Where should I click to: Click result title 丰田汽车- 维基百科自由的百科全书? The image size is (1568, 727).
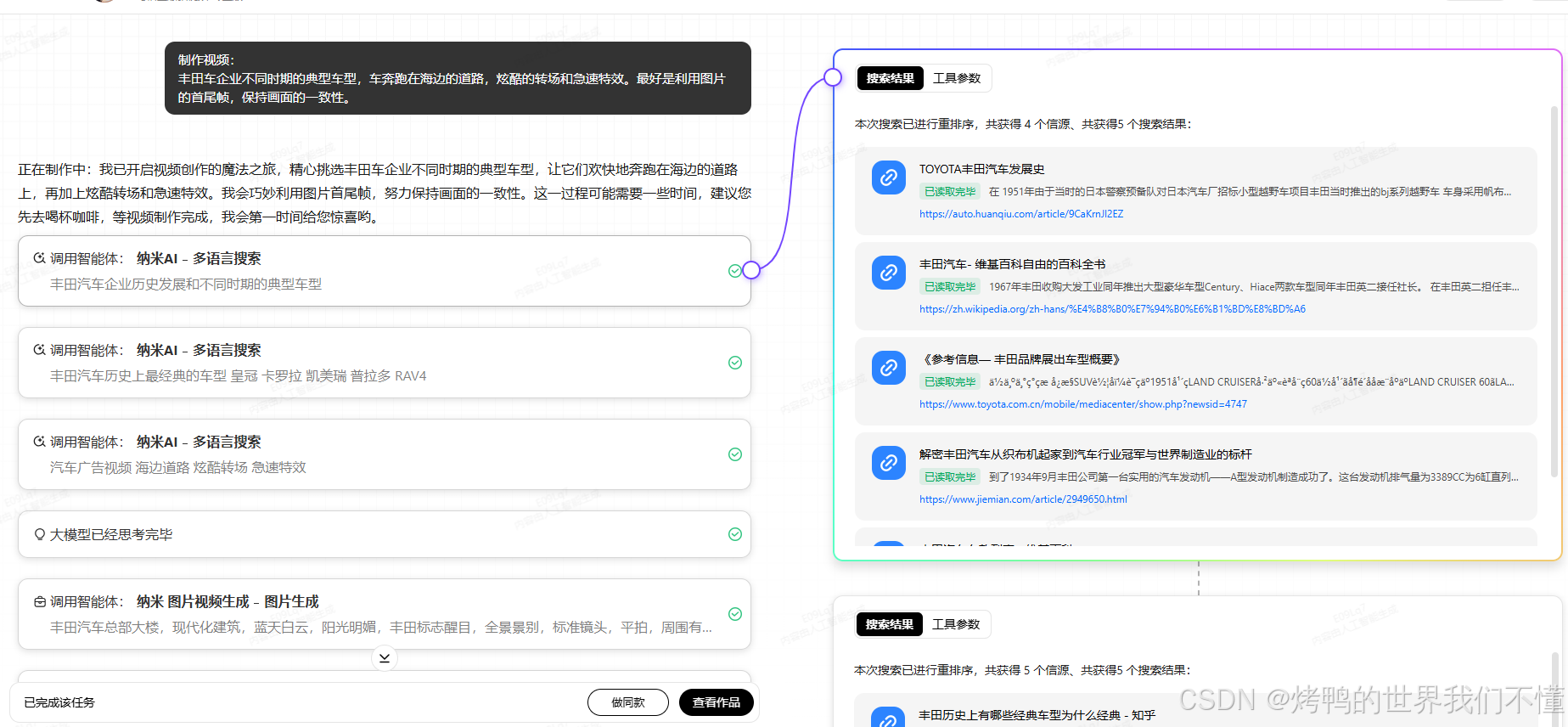coord(1012,264)
